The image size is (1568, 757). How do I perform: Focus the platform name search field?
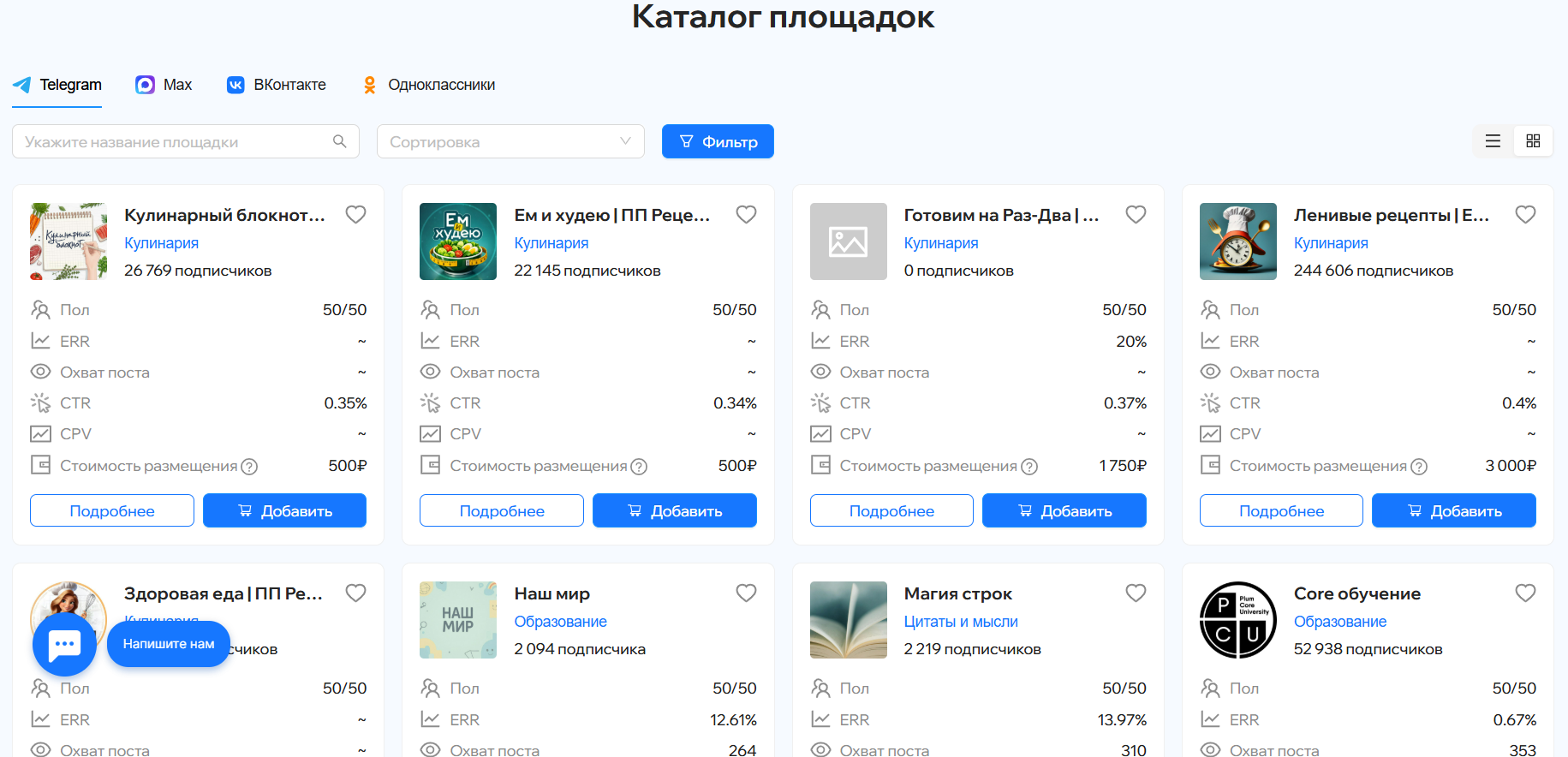(186, 141)
